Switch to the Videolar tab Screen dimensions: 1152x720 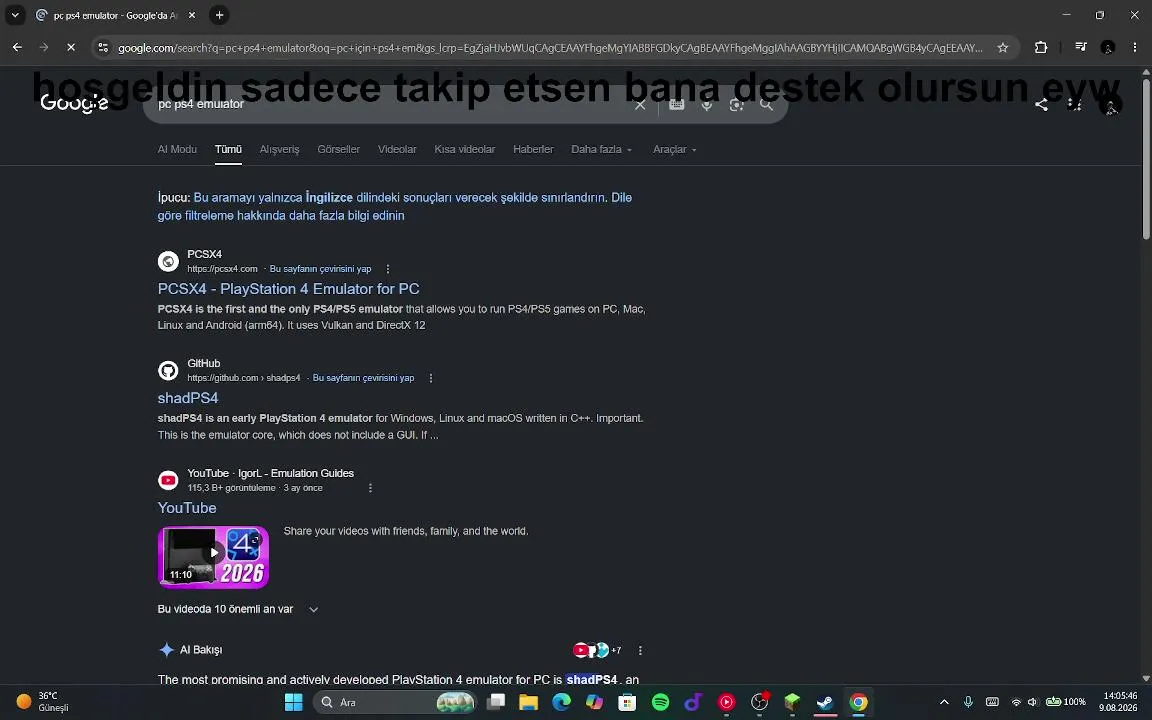397,149
